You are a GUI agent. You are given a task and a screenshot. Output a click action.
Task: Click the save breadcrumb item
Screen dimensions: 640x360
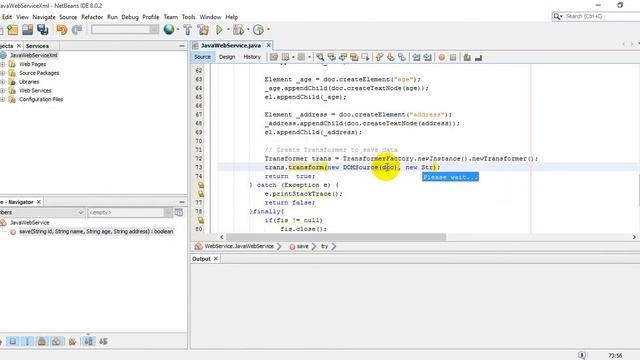click(x=302, y=246)
